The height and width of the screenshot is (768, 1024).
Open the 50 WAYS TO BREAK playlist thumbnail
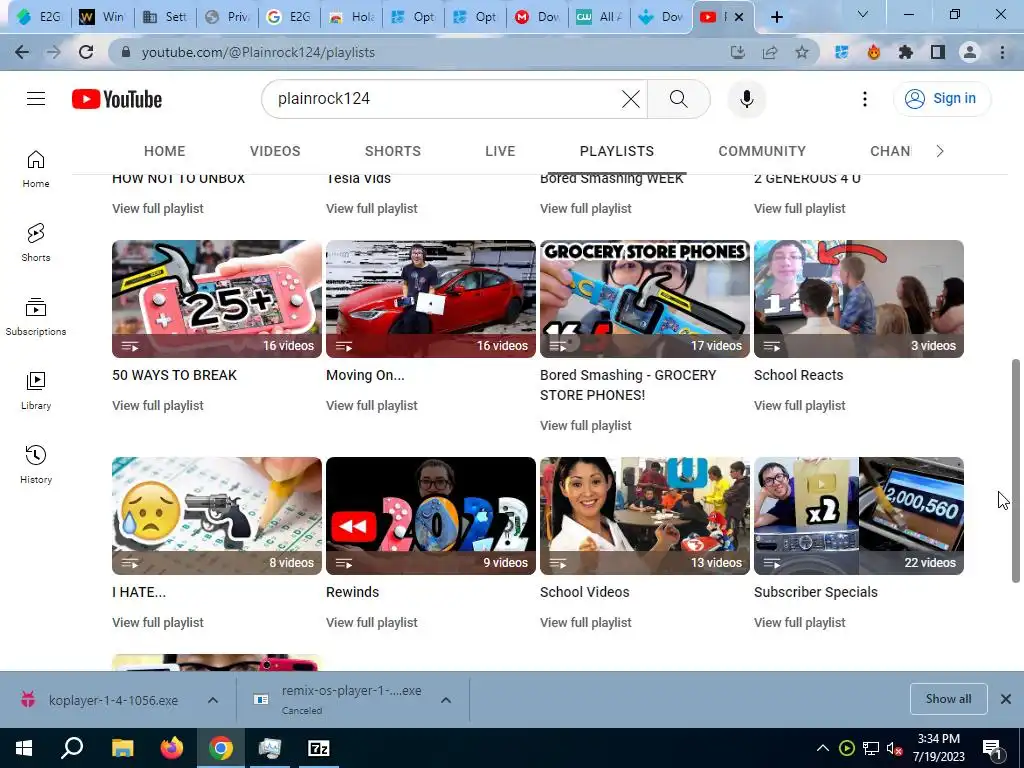217,298
